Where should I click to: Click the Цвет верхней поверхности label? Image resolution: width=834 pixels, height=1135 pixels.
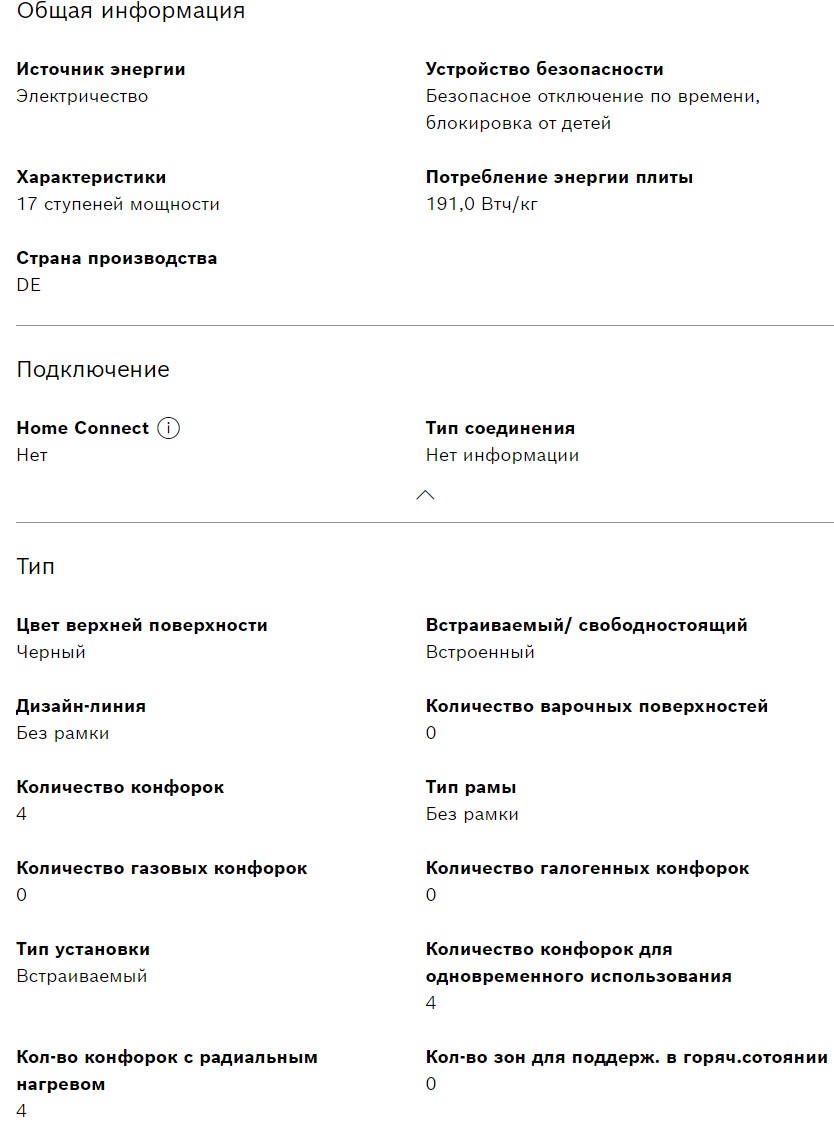[x=142, y=625]
